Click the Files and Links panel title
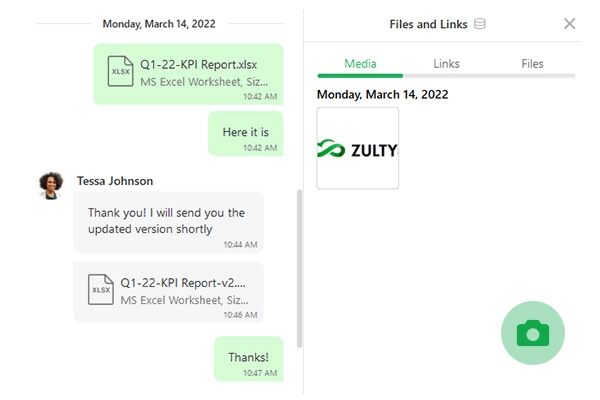600x400 pixels. 428,24
